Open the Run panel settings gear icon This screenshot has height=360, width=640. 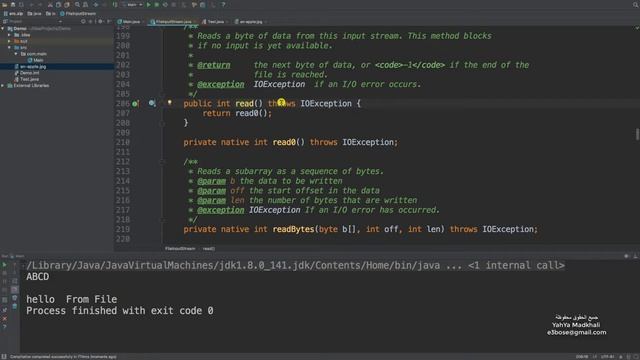(627, 256)
